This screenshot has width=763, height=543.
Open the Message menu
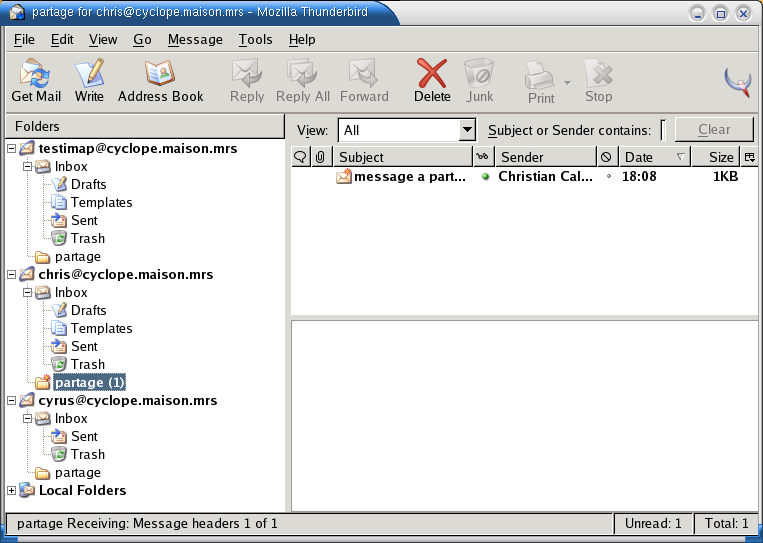(195, 39)
